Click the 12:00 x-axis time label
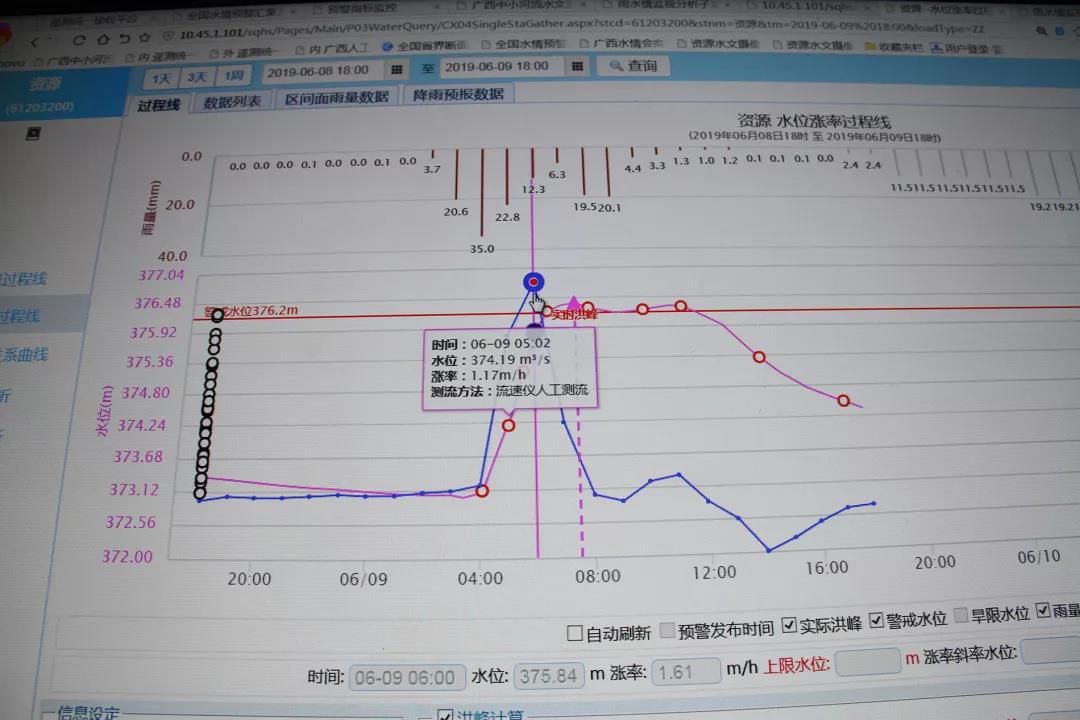This screenshot has width=1080, height=720. [714, 573]
